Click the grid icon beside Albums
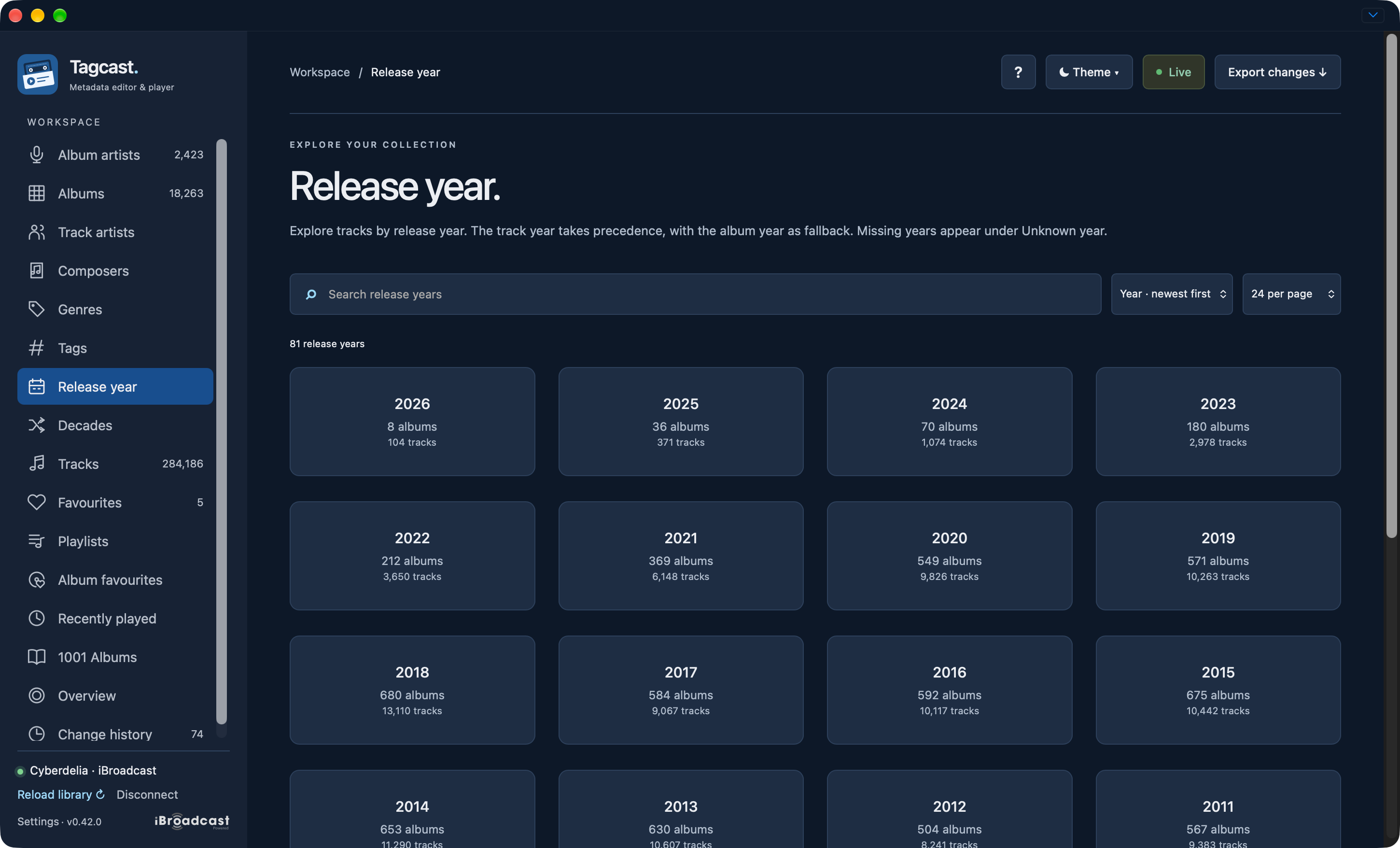Viewport: 1400px width, 848px height. pos(36,193)
